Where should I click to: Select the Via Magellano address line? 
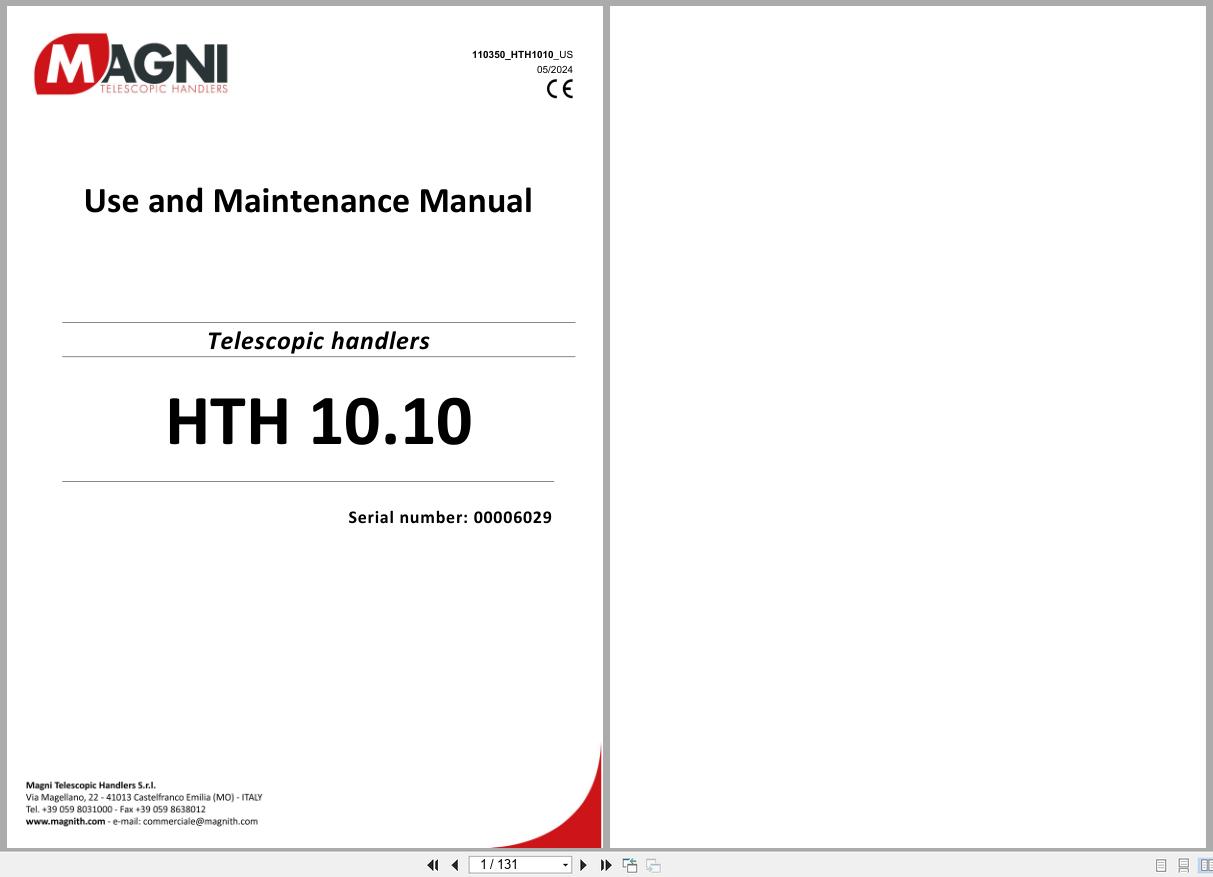click(144, 797)
